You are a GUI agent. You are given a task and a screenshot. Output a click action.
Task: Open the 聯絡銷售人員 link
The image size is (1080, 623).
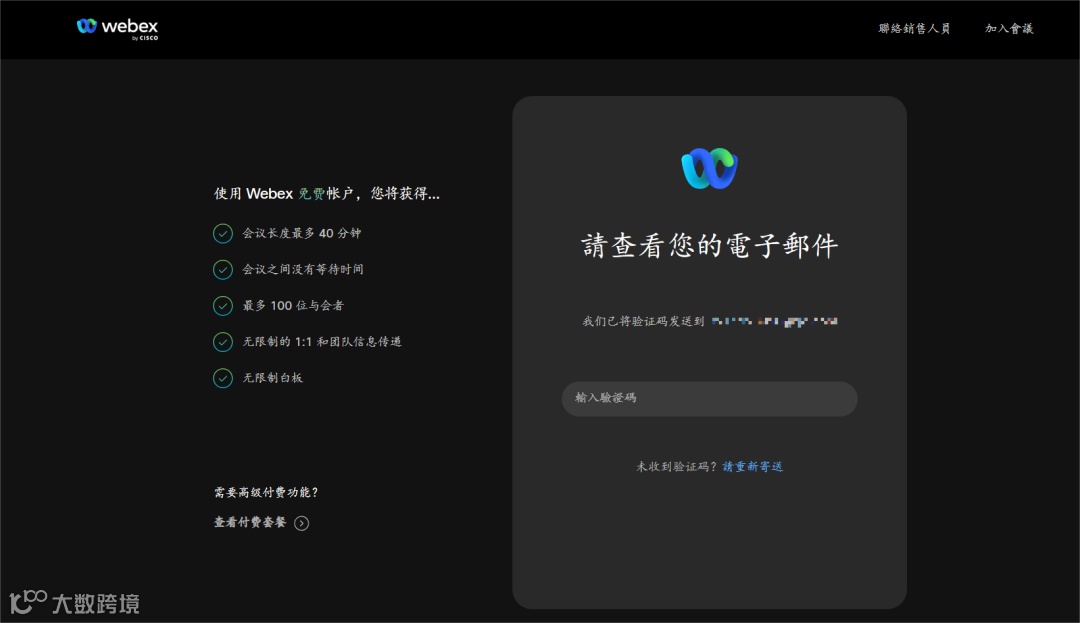tap(914, 28)
